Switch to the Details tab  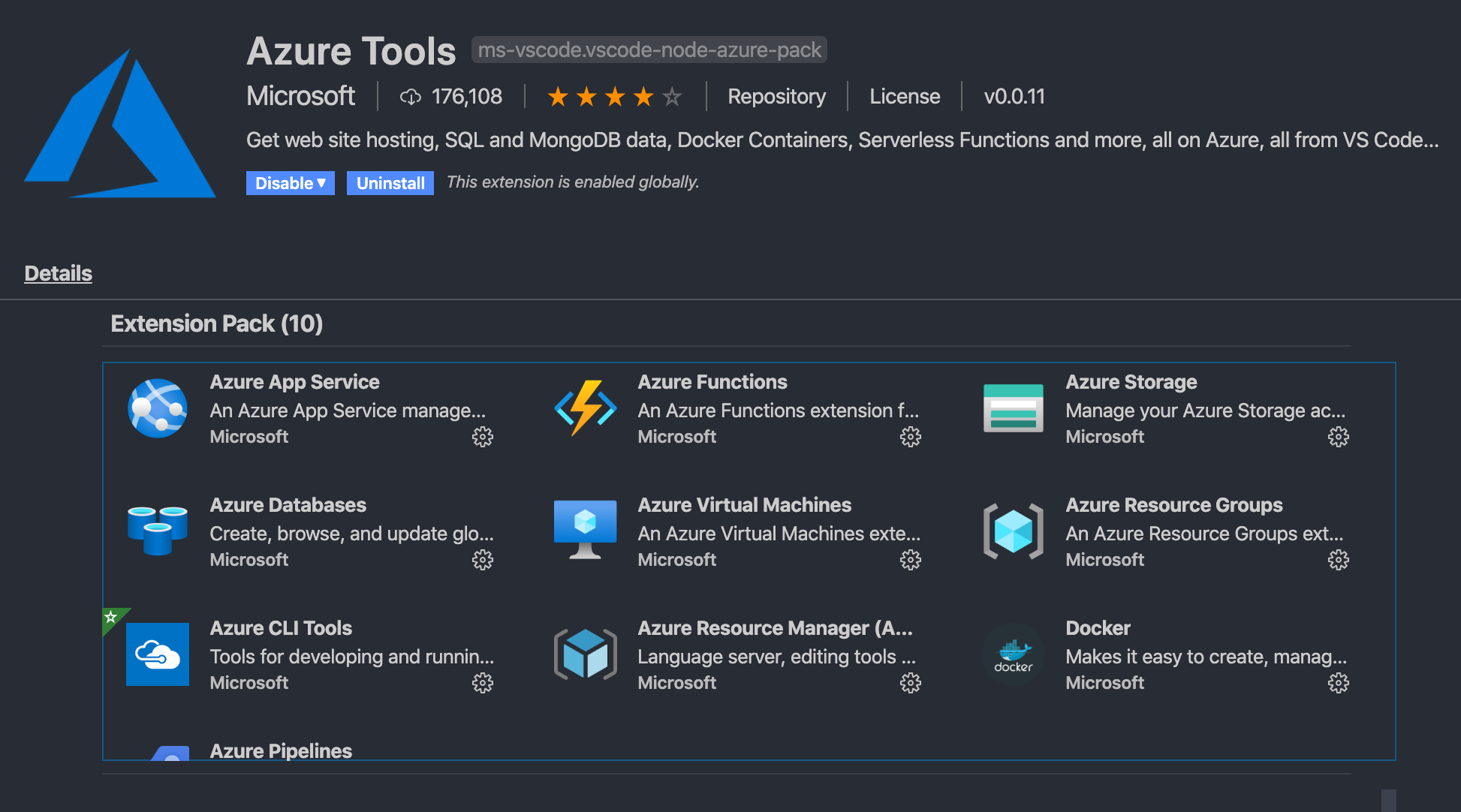pos(58,273)
